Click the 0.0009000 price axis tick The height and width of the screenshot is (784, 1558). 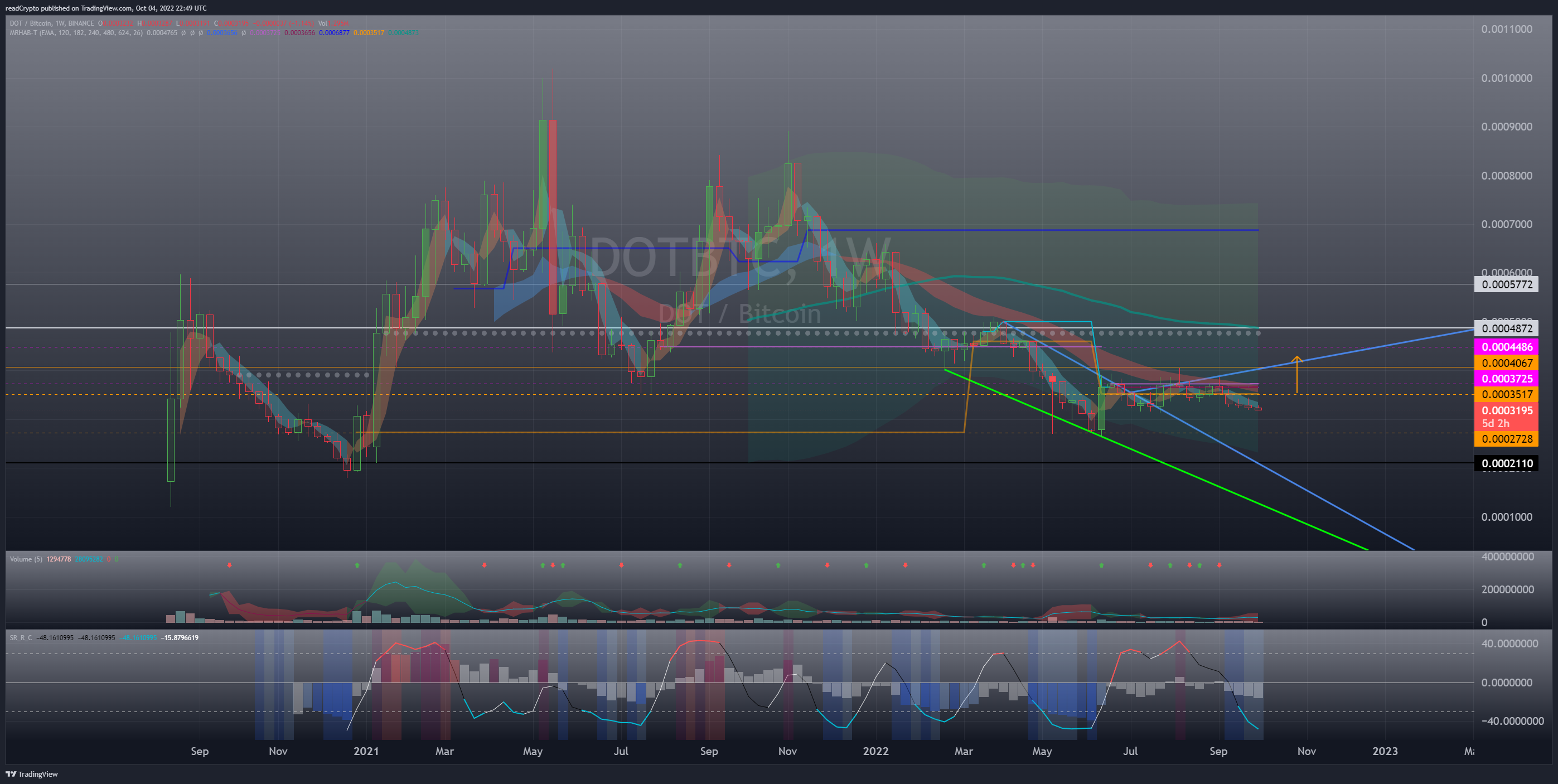click(x=1507, y=127)
